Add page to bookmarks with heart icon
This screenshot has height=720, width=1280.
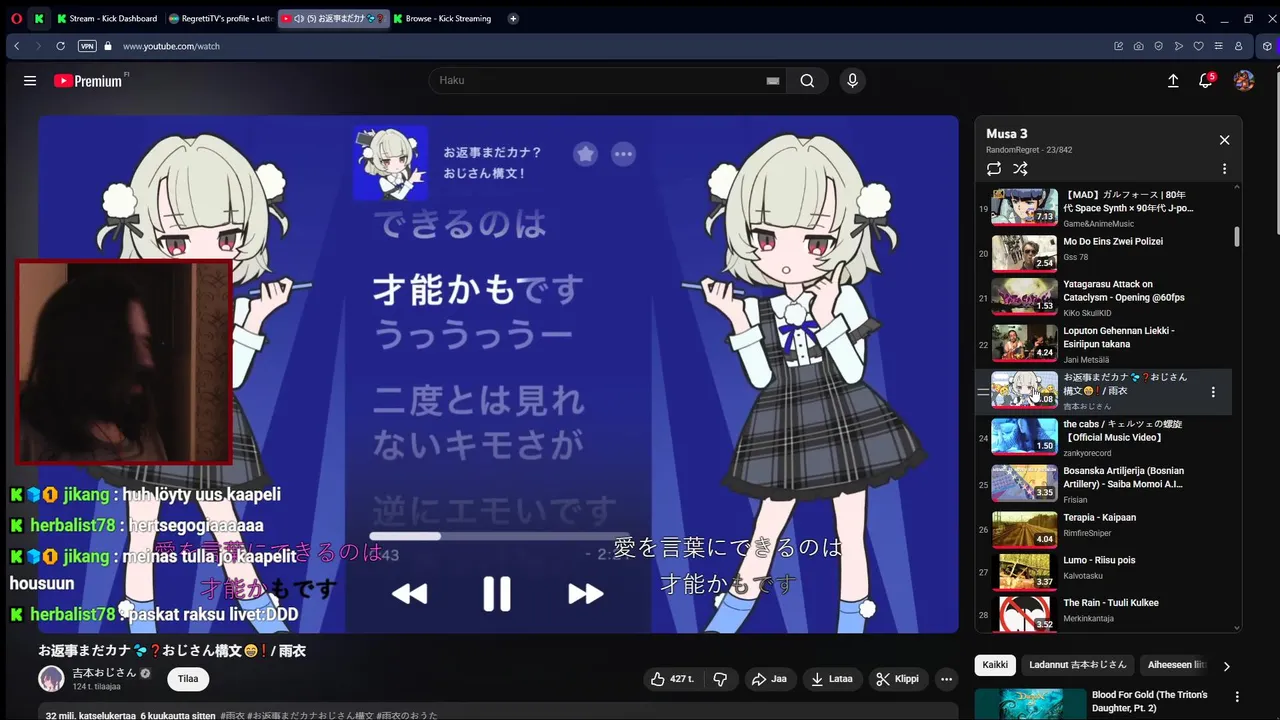tap(1199, 46)
